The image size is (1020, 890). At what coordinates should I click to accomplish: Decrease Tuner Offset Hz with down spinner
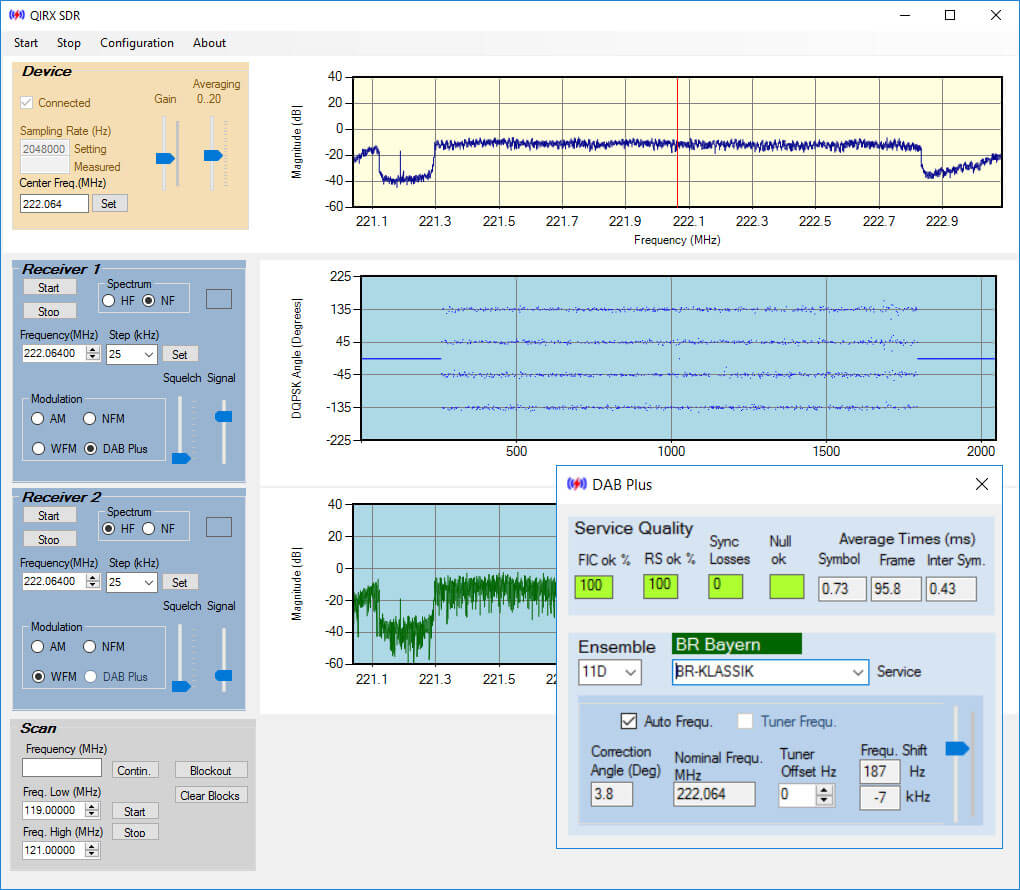[x=824, y=800]
